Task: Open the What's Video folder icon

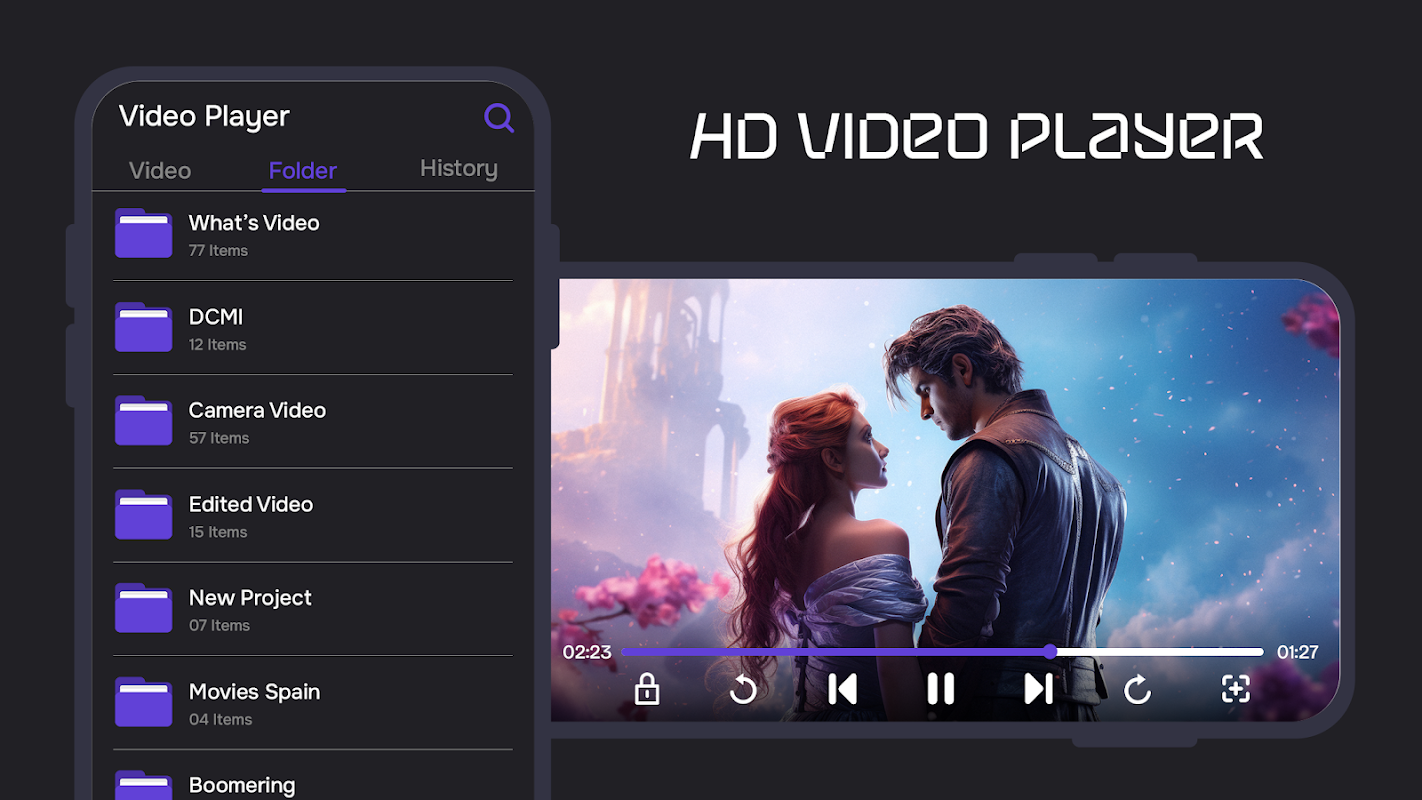Action: 144,233
